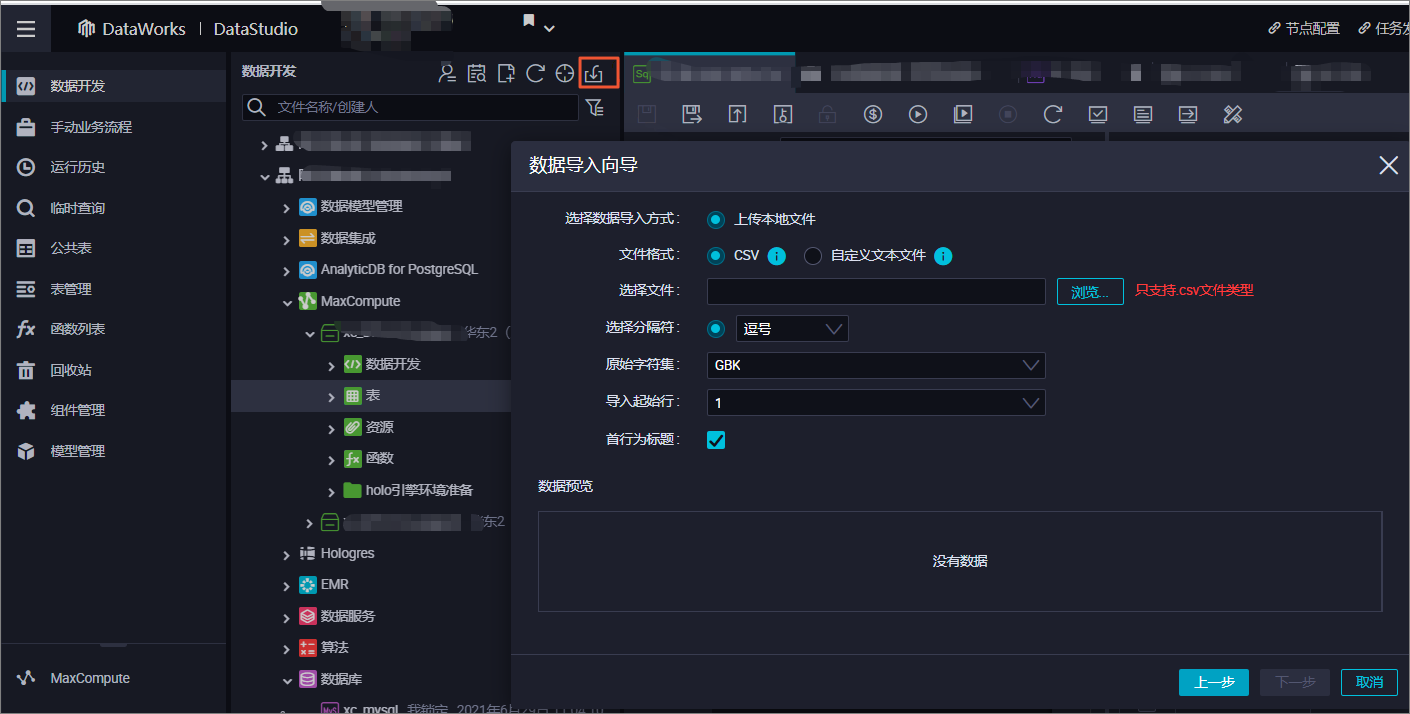
Task: Click the 选择文件 path field
Action: coord(876,292)
